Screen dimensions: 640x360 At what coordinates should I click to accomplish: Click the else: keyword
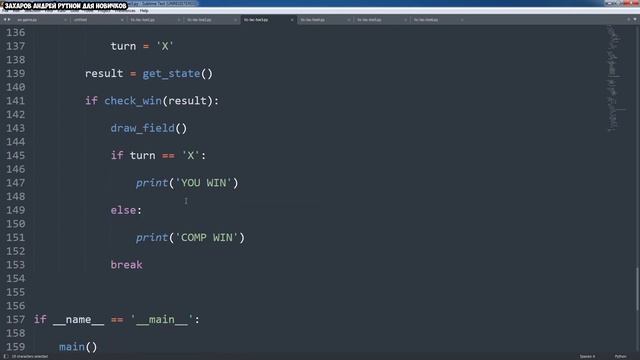[x=126, y=210]
